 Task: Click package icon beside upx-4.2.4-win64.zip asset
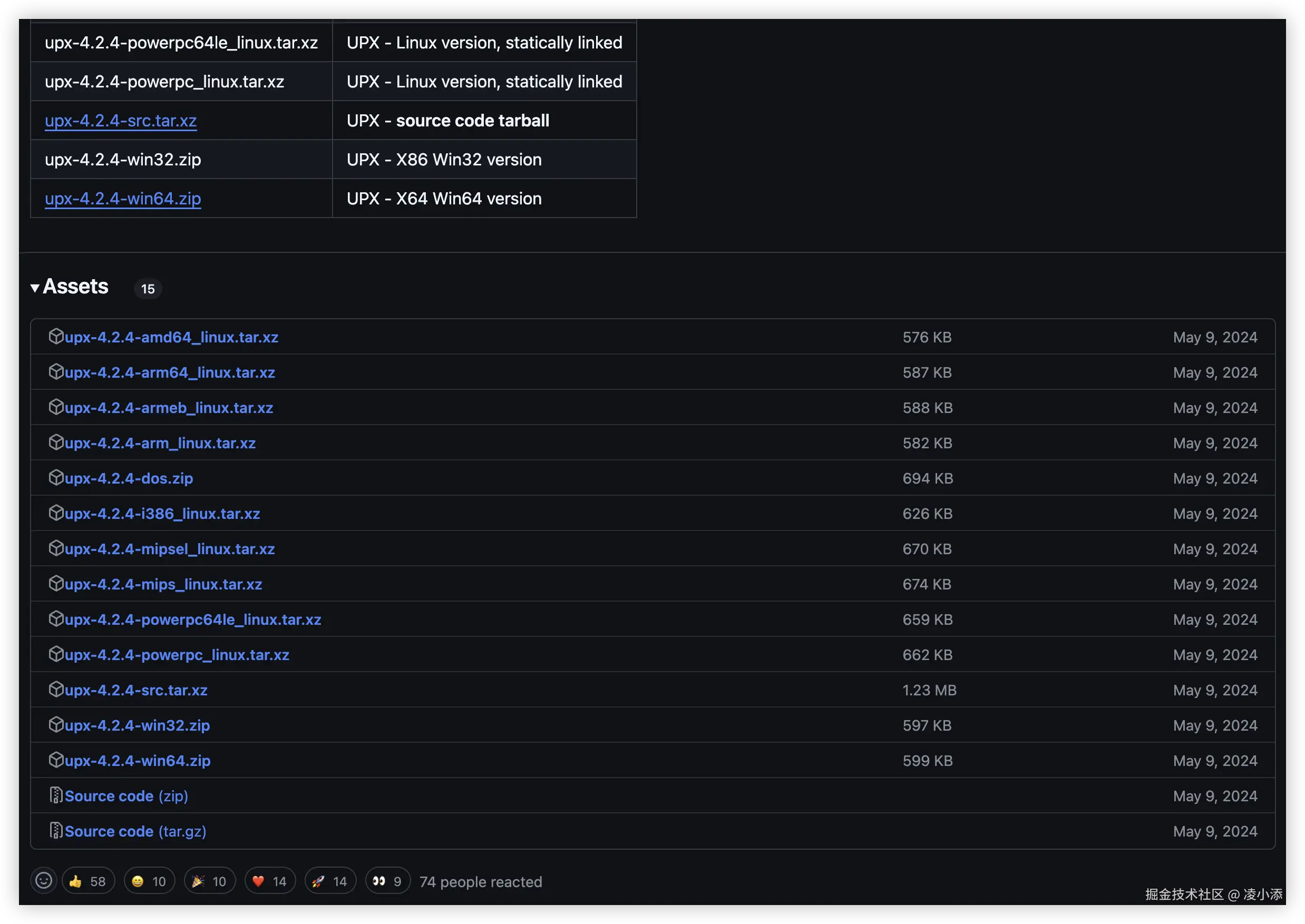pyautogui.click(x=56, y=760)
